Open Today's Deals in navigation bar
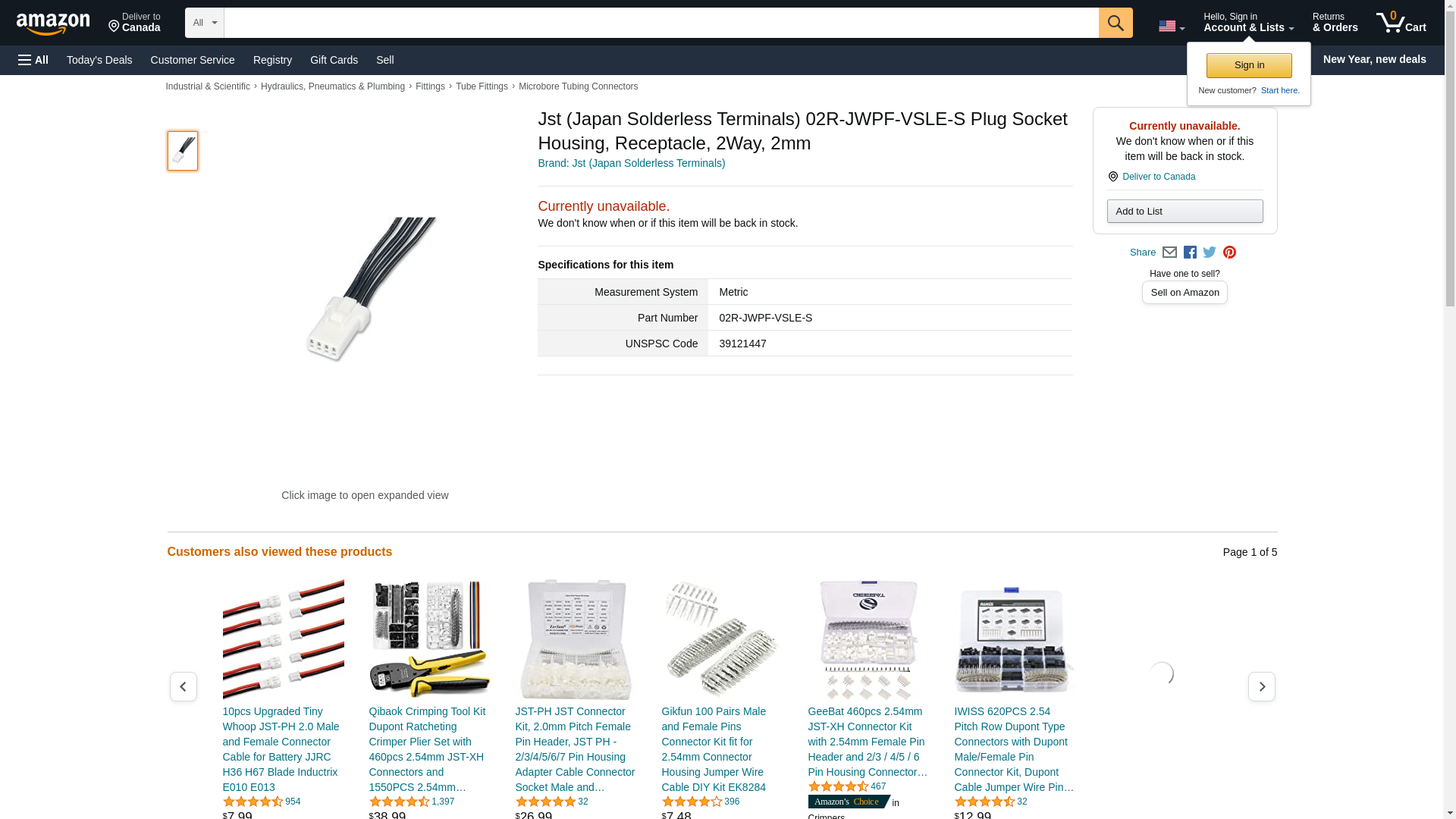The height and width of the screenshot is (819, 1456). (99, 60)
